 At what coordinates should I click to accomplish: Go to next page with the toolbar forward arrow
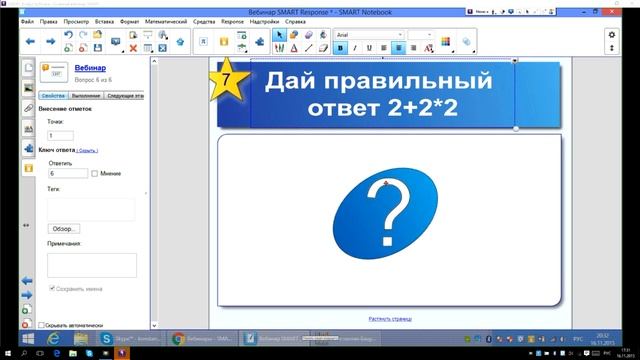tap(51, 42)
